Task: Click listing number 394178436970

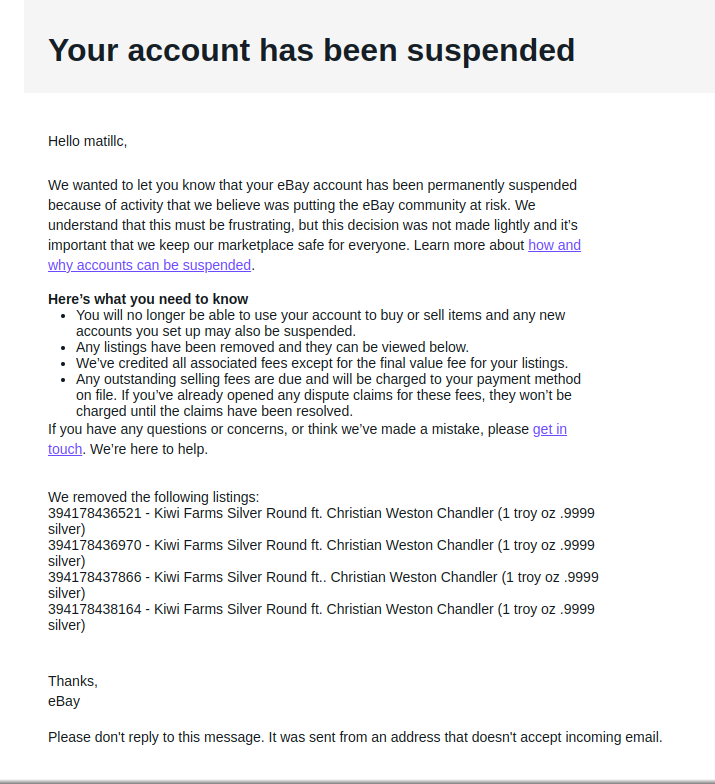Action: coord(94,546)
